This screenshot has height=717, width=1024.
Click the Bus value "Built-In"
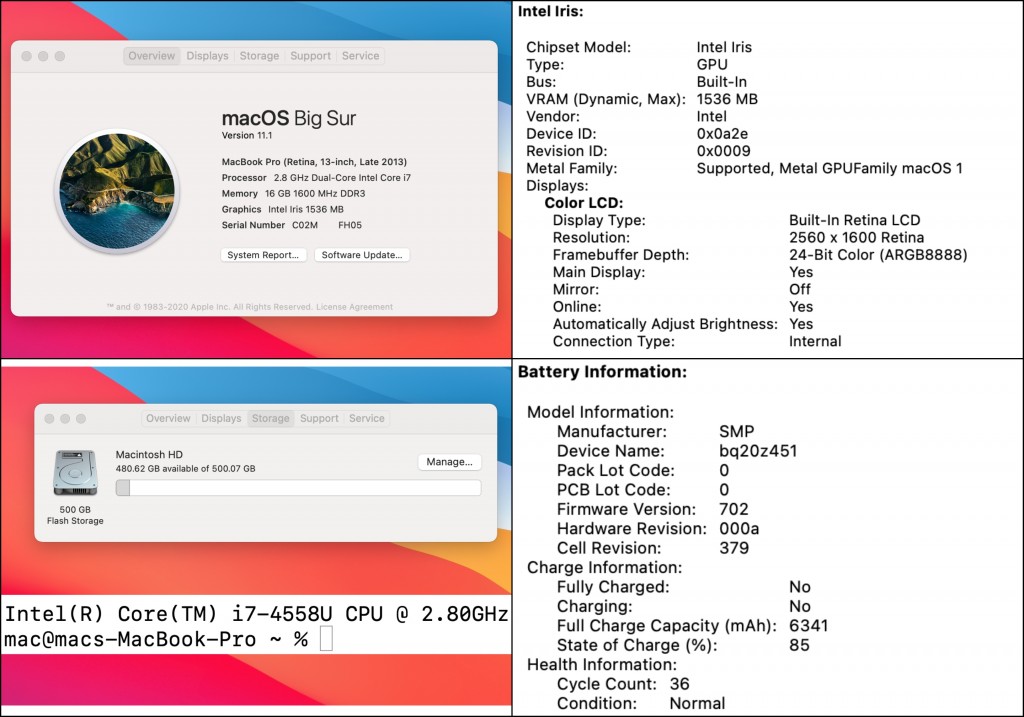[x=722, y=82]
